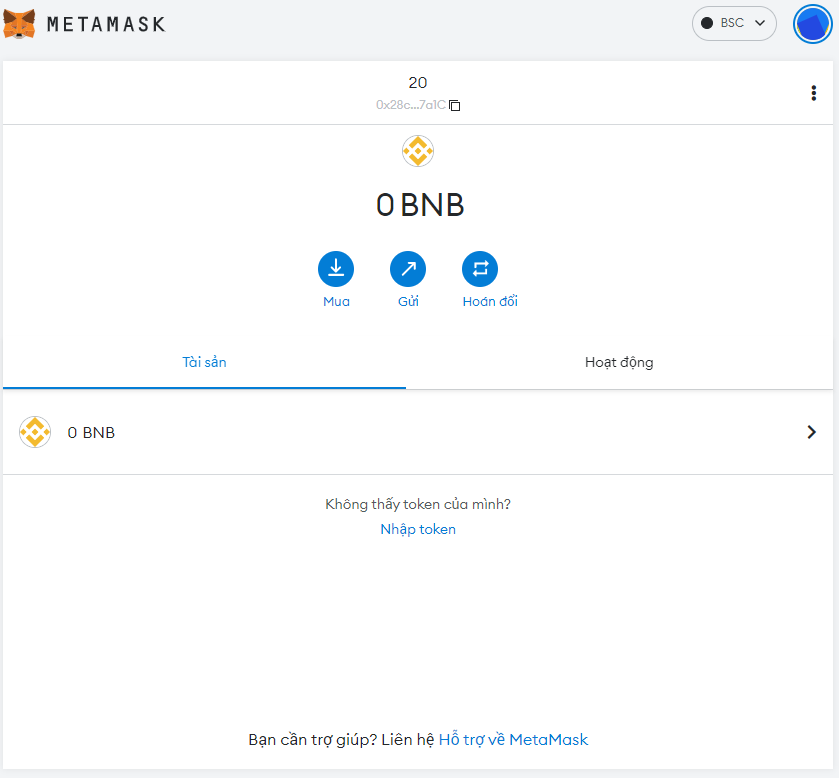
Task: Open the 0 BNB asset row
Action: 418,432
